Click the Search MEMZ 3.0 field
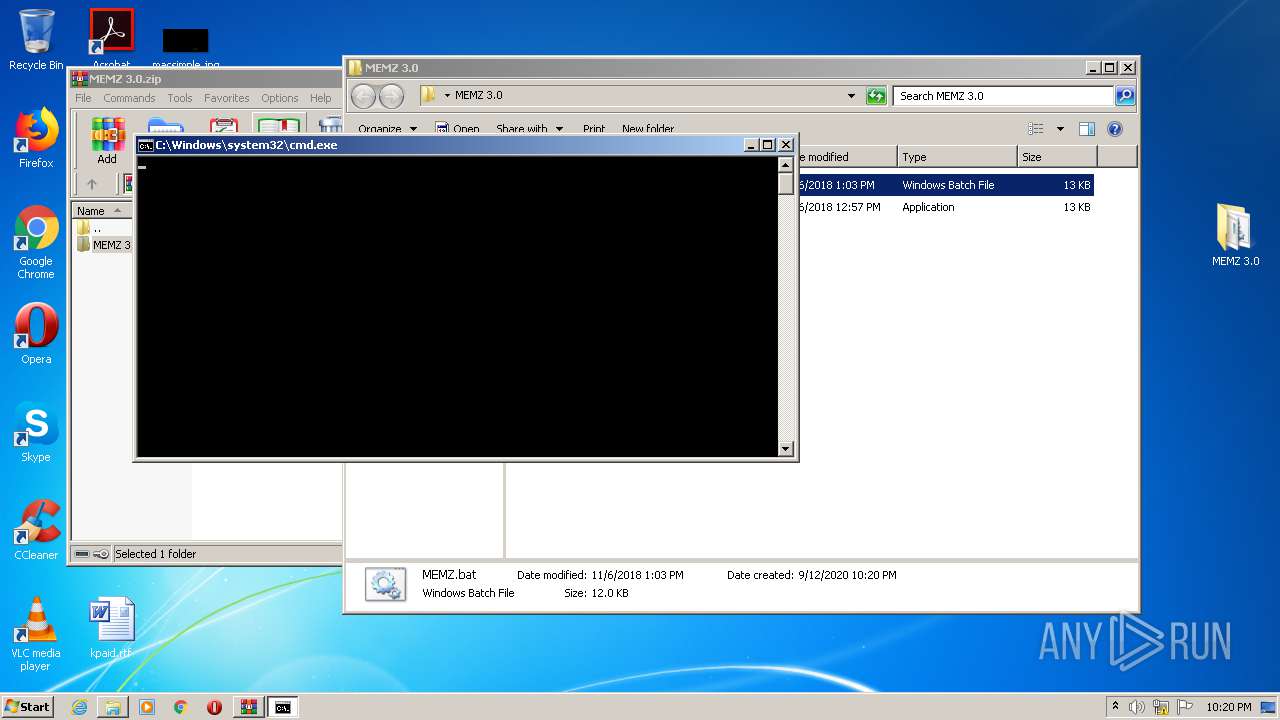Screen dimensions: 1280x720 click(x=1003, y=96)
